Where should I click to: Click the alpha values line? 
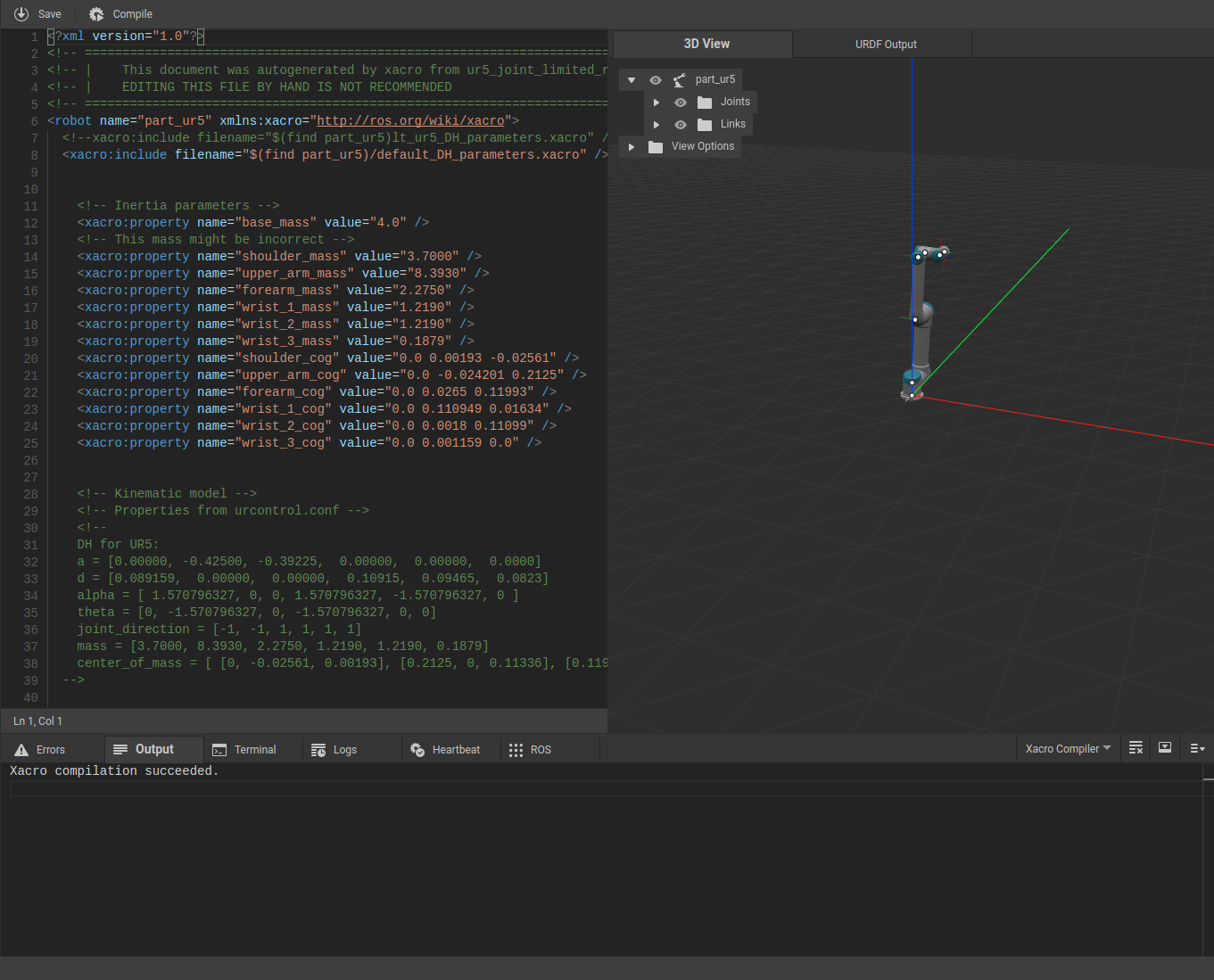pyautogui.click(x=298, y=595)
